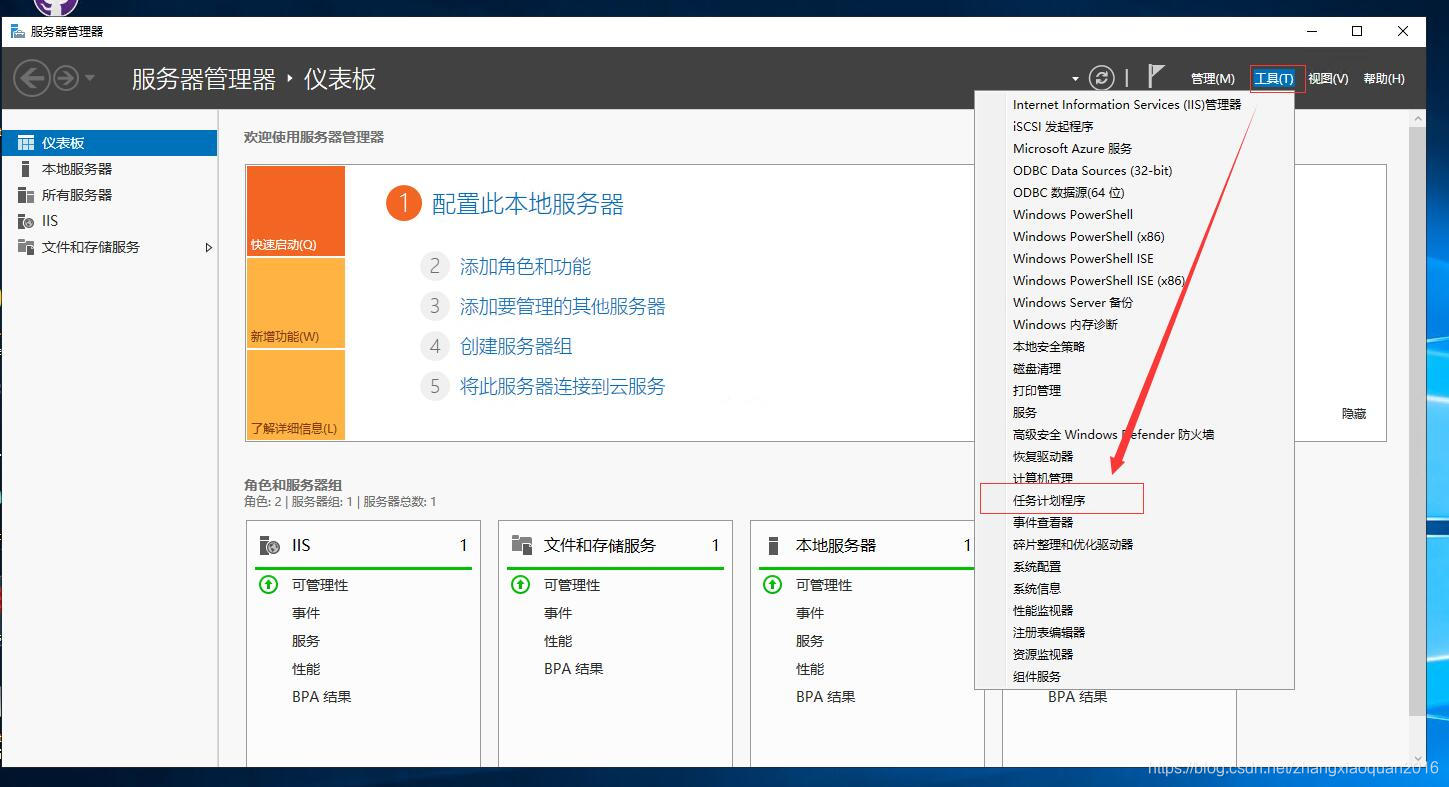Image resolution: width=1449 pixels, height=787 pixels.
Task: Click 文件和存储服务 tile header icon
Action: [522, 545]
